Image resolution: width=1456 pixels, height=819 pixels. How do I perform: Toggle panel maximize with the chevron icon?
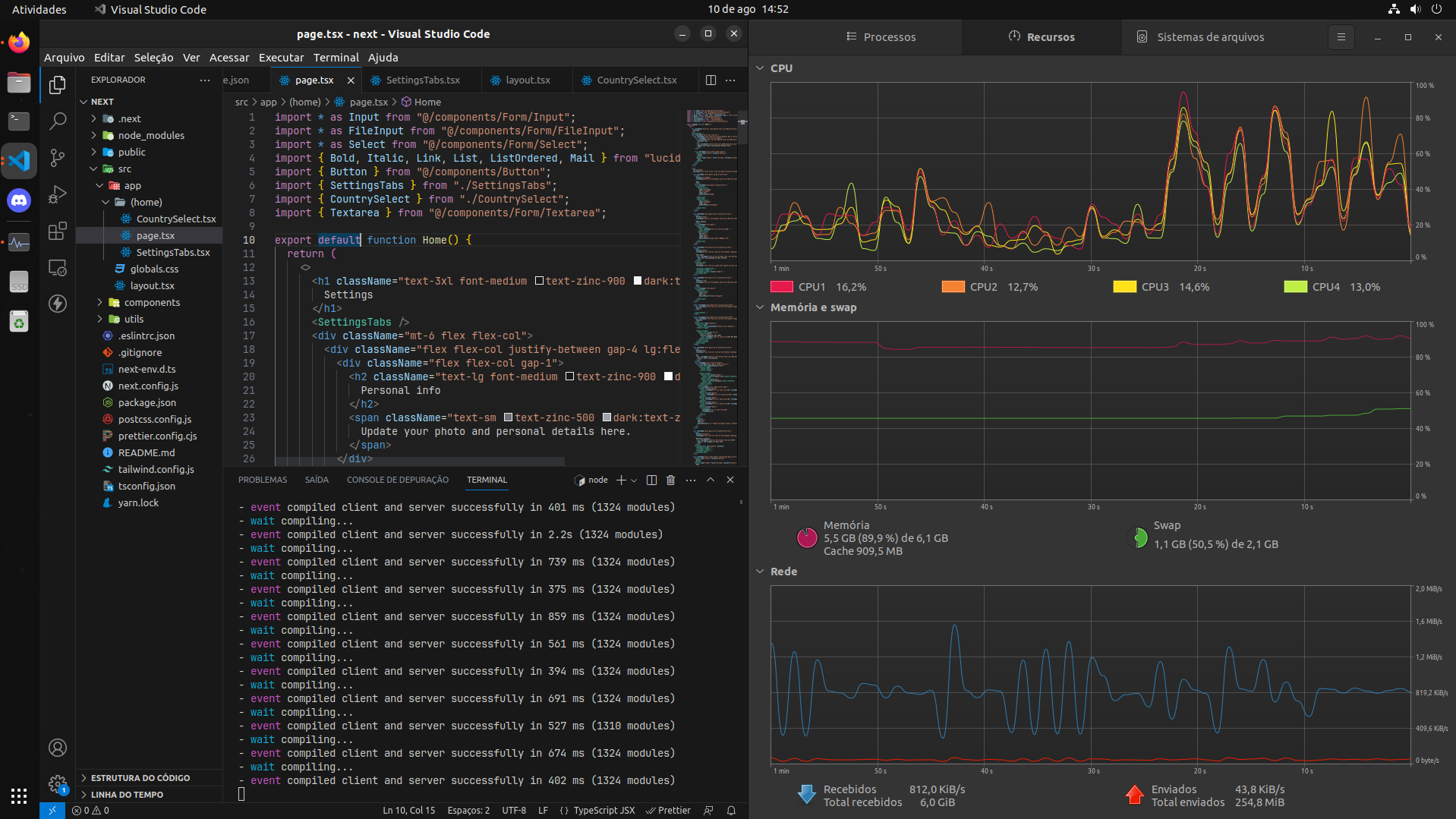711,480
